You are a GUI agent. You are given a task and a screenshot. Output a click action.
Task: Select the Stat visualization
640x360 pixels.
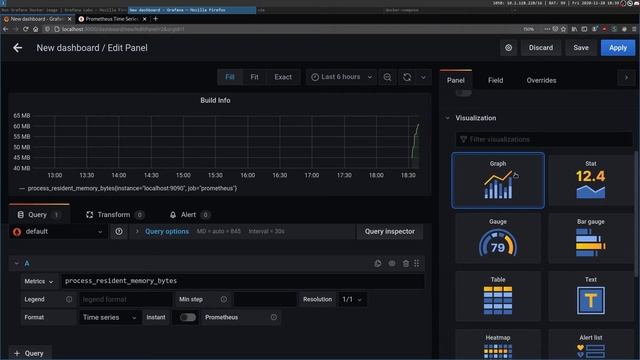point(591,180)
